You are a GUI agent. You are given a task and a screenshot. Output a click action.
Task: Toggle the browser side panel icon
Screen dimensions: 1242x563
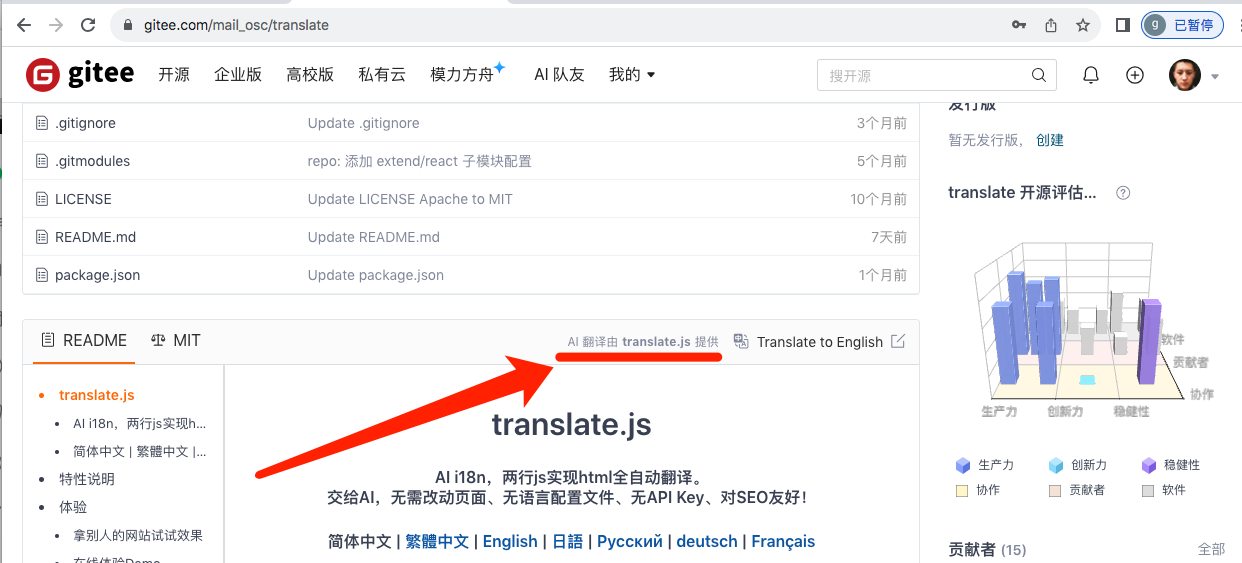(x=1123, y=25)
